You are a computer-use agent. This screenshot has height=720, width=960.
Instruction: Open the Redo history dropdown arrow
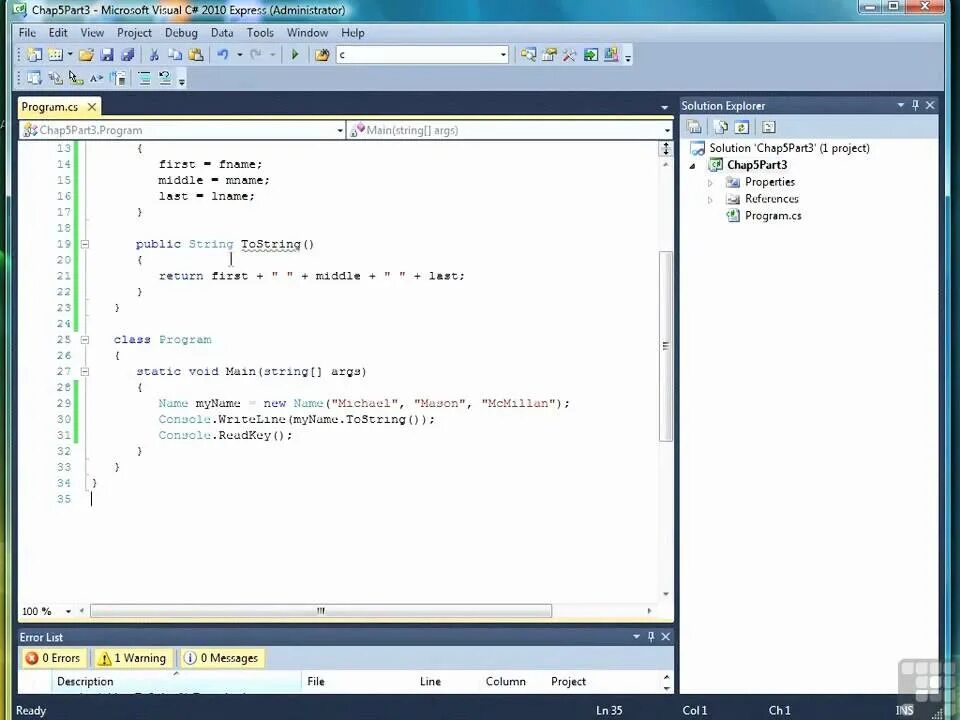[272, 55]
